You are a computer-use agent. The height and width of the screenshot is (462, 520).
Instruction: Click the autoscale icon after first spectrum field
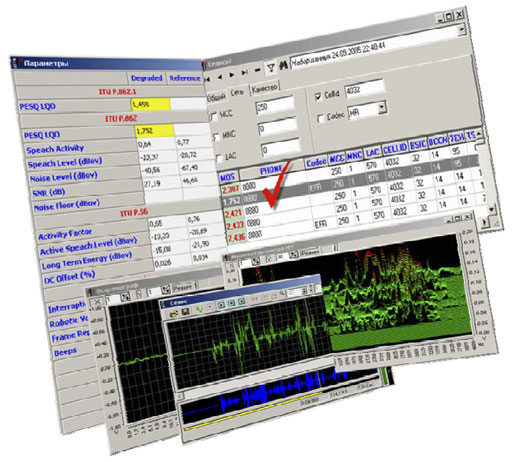coord(256,262)
